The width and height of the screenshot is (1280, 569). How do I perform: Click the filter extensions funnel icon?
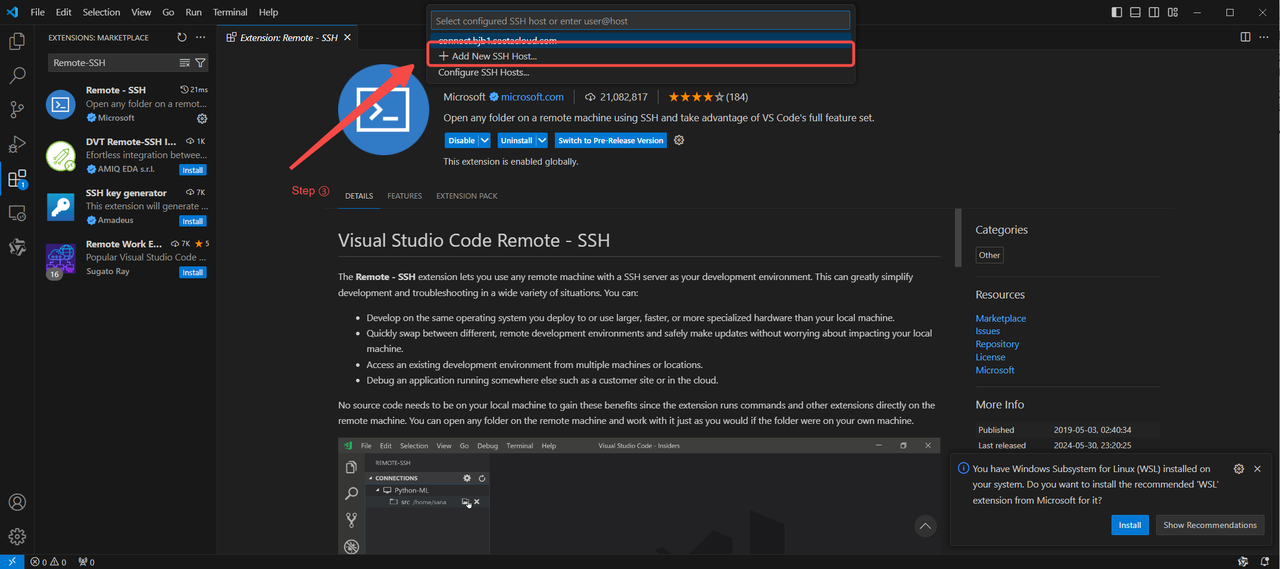pyautogui.click(x=200, y=63)
